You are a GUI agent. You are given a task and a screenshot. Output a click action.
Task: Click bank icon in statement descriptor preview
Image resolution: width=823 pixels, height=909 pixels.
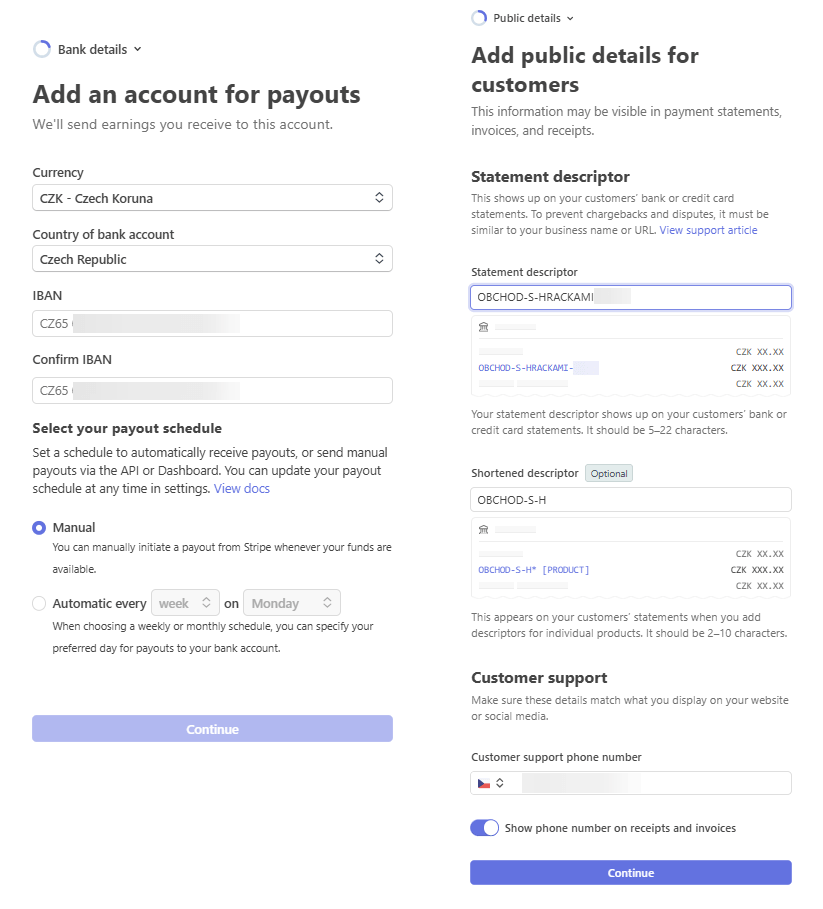pyautogui.click(x=483, y=327)
